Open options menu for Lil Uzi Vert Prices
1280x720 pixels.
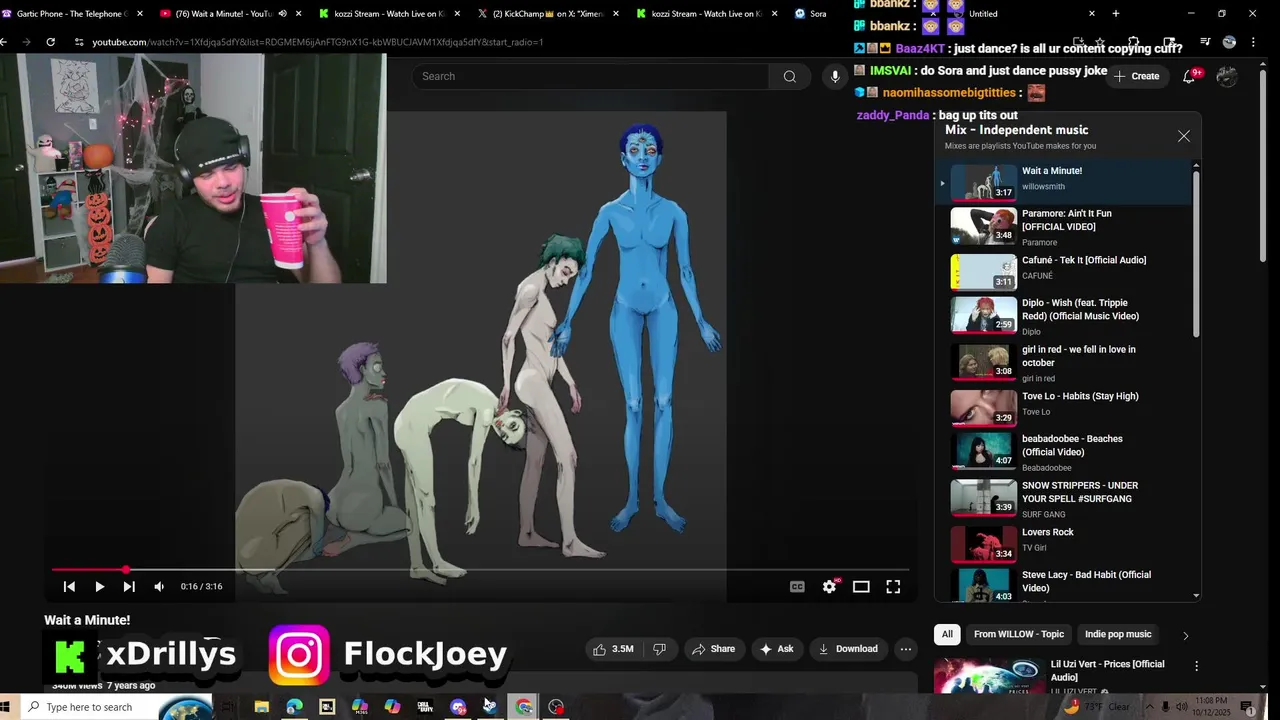pyautogui.click(x=1196, y=666)
